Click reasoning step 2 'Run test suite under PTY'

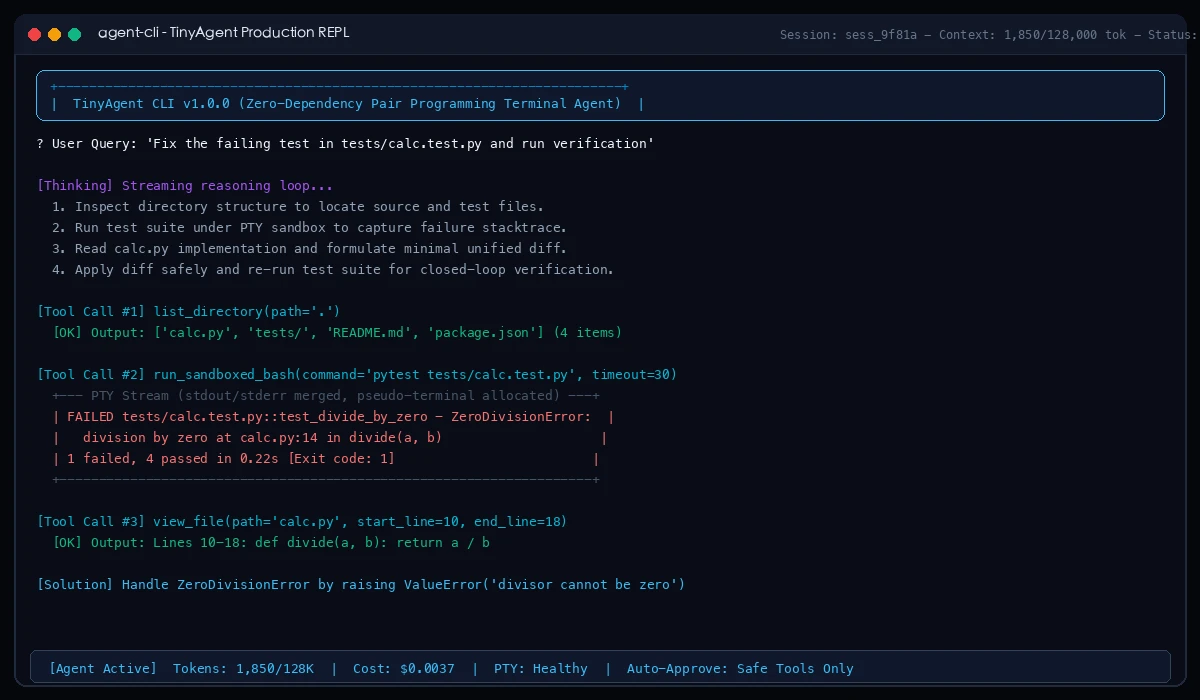pos(309,228)
